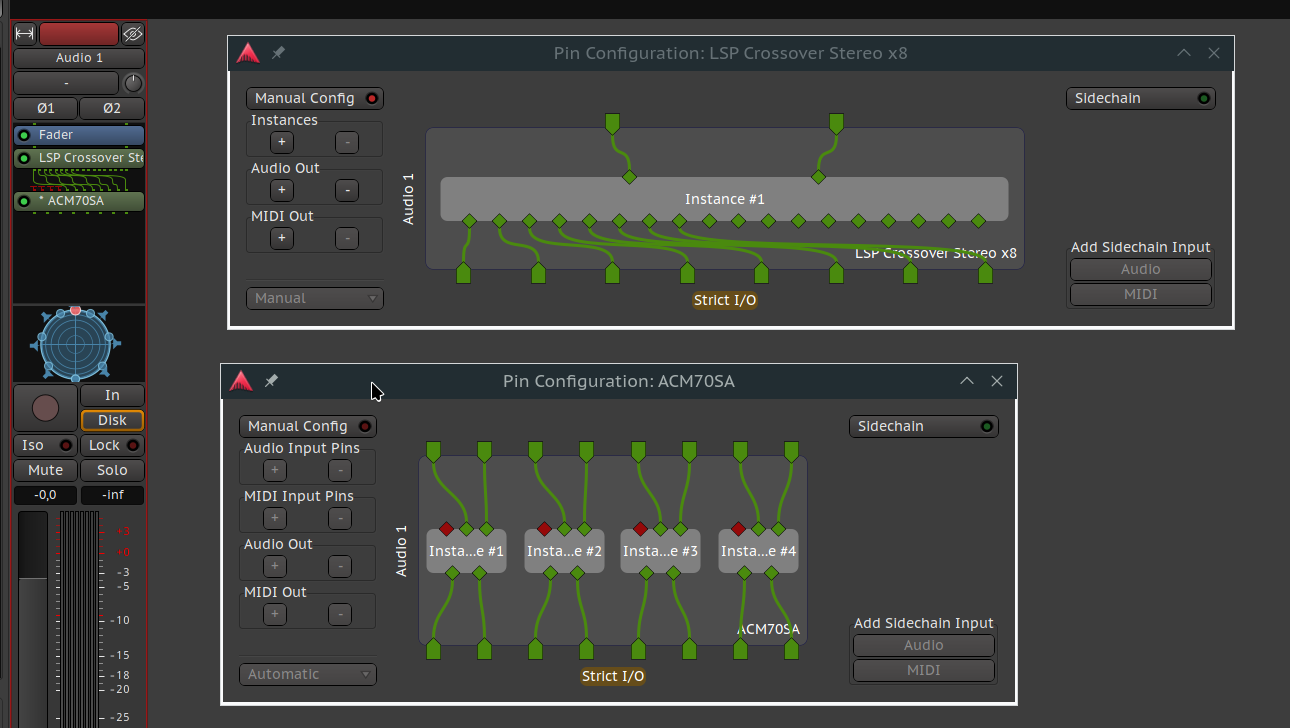Click minus under MIDI Input Pins
Viewport: 1290px width, 728px height.
(x=339, y=518)
